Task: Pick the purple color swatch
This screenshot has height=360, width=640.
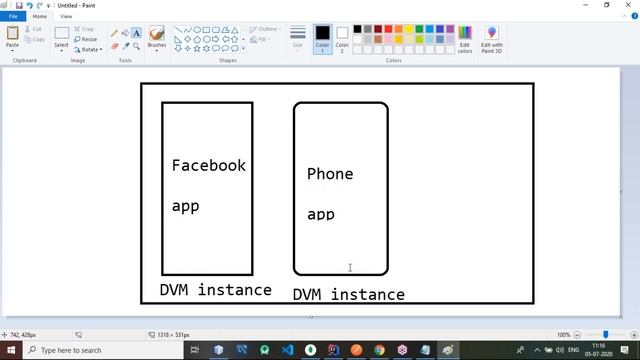Action: click(450, 29)
